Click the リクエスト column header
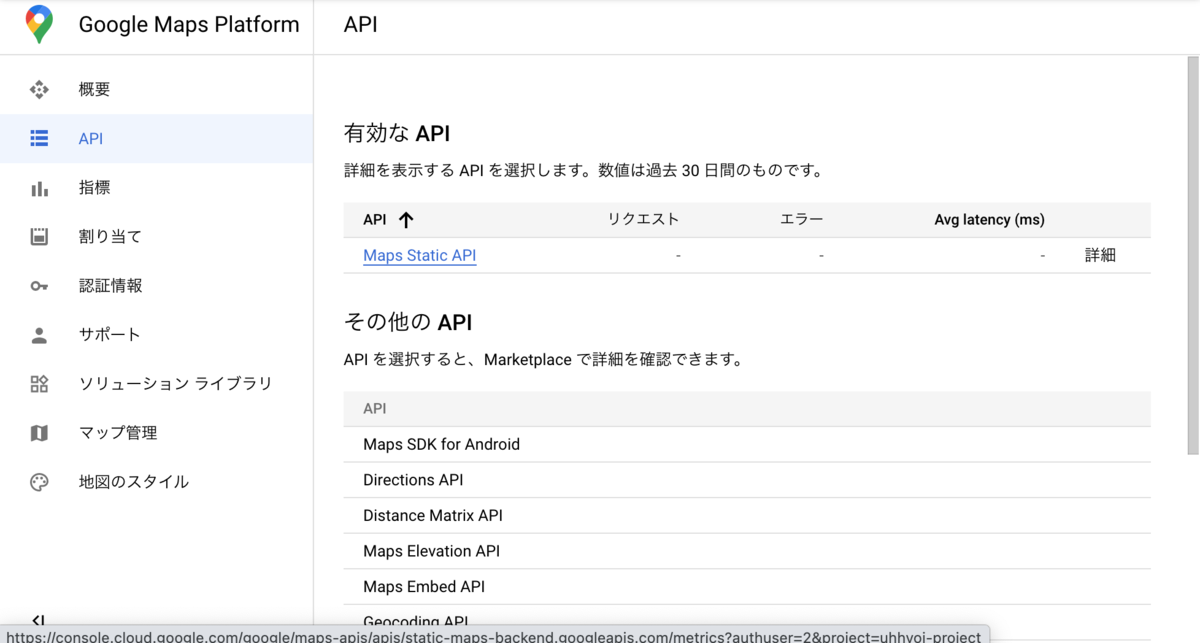The width and height of the screenshot is (1200, 643). [643, 220]
